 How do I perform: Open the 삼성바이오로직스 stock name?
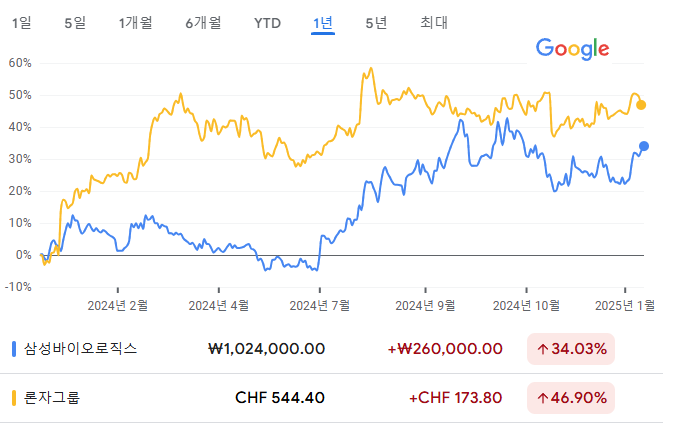[80, 349]
